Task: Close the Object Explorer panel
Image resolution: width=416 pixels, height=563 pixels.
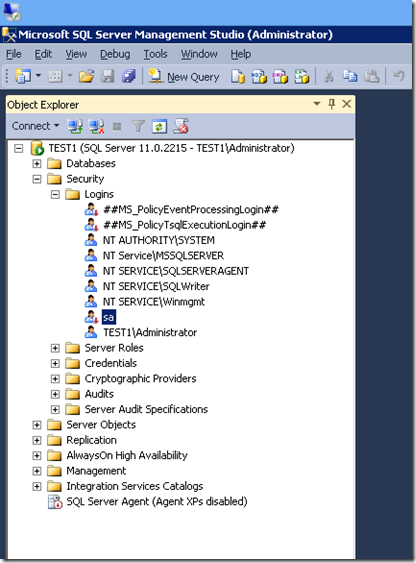Action: tap(347, 104)
